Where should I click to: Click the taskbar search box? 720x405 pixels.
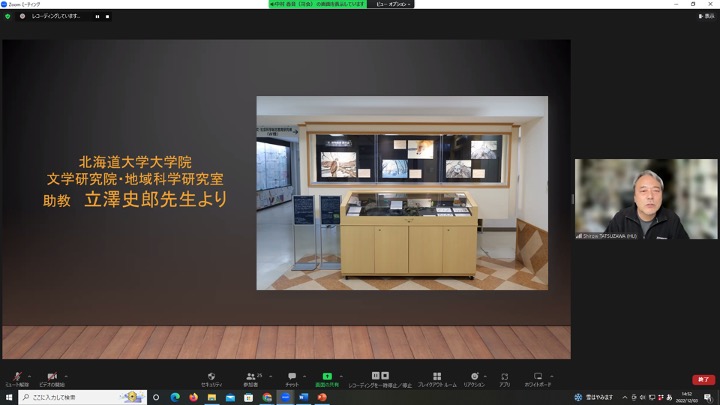83,397
